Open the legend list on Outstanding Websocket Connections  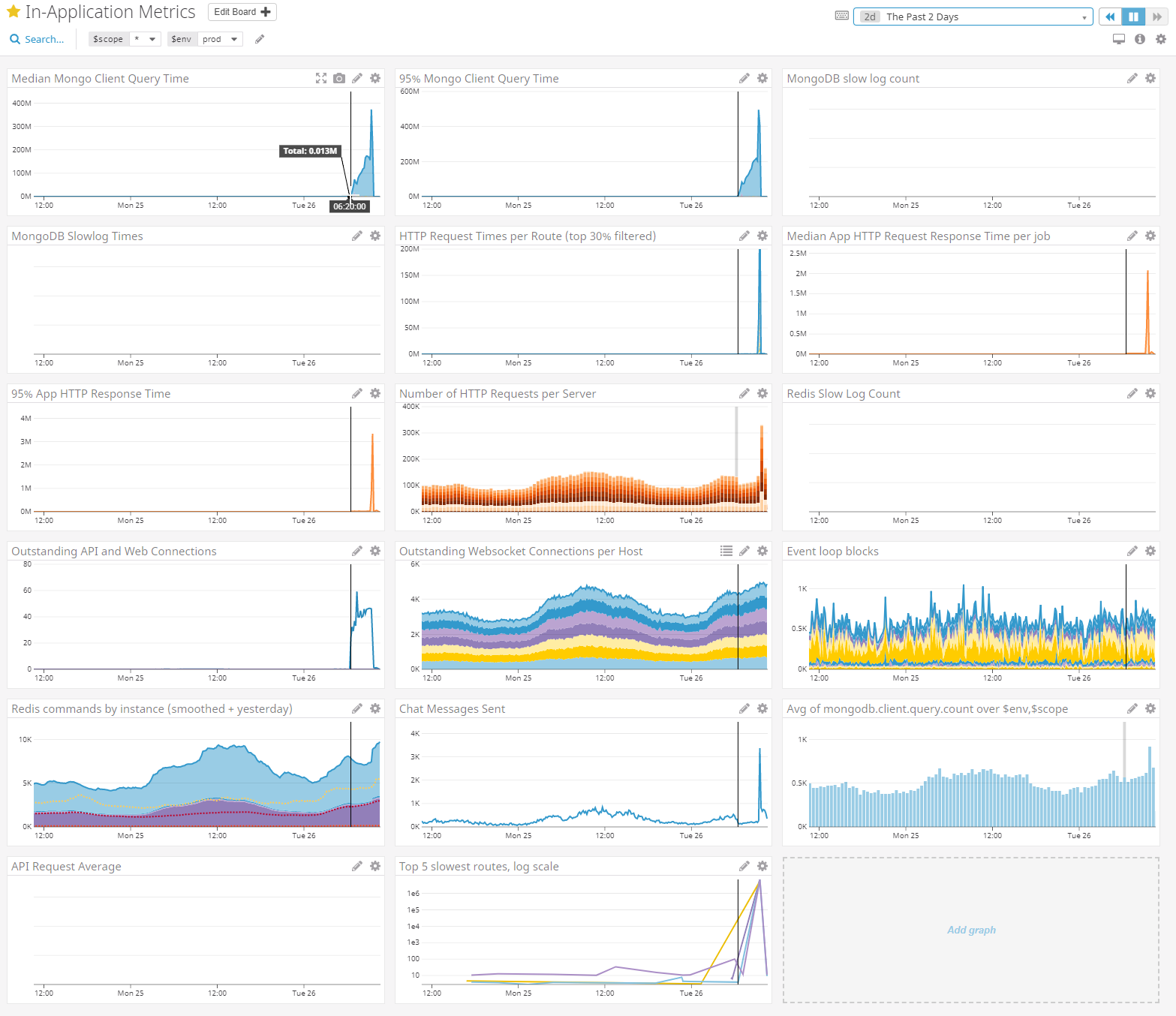pos(726,551)
